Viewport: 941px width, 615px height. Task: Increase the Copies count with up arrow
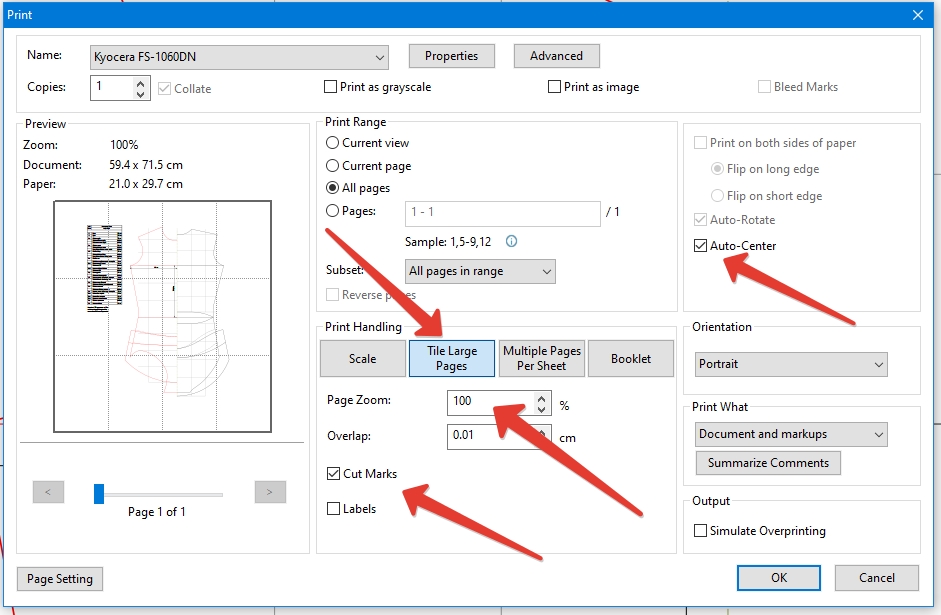(141, 82)
